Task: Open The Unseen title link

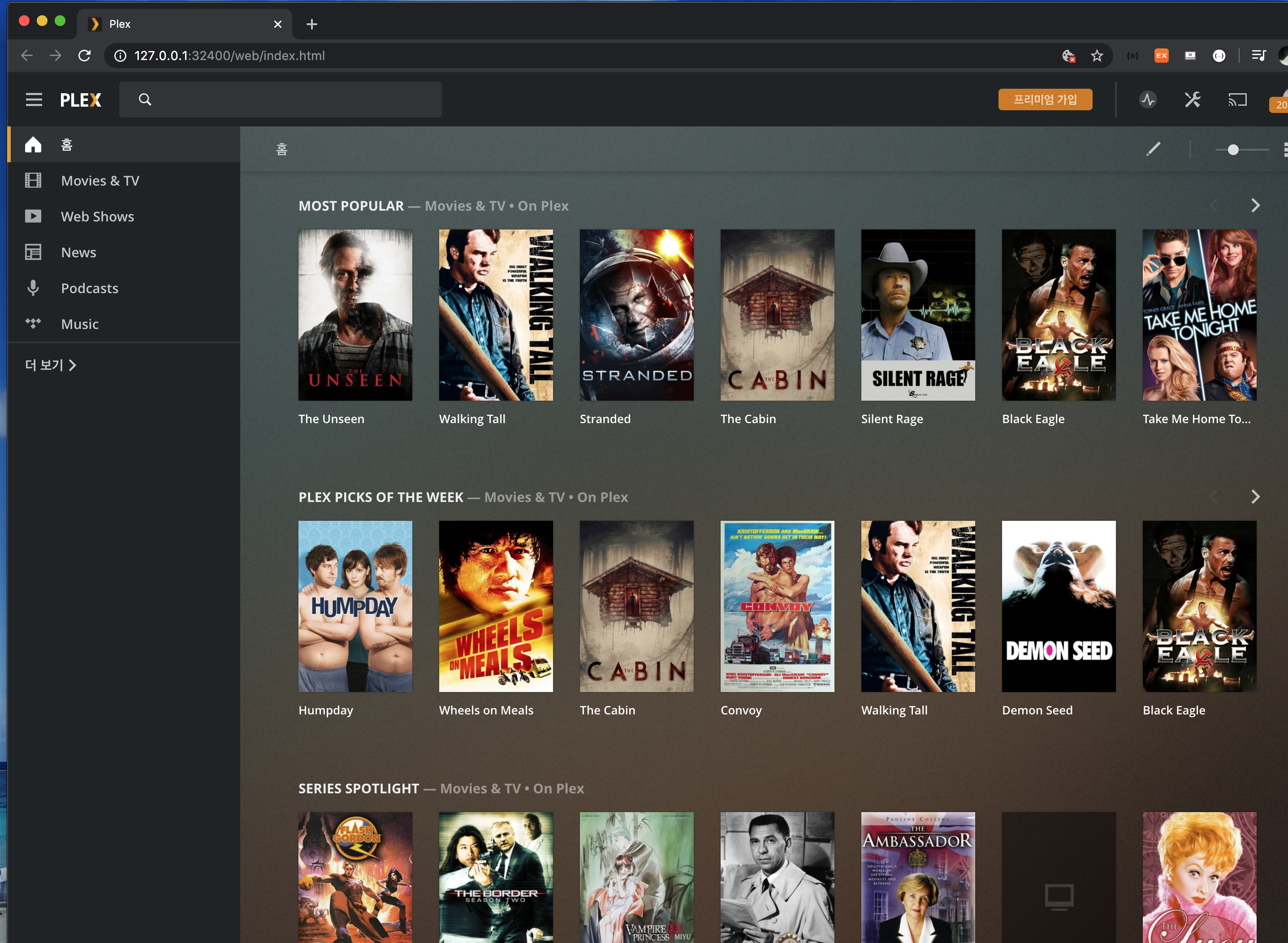Action: click(x=331, y=419)
